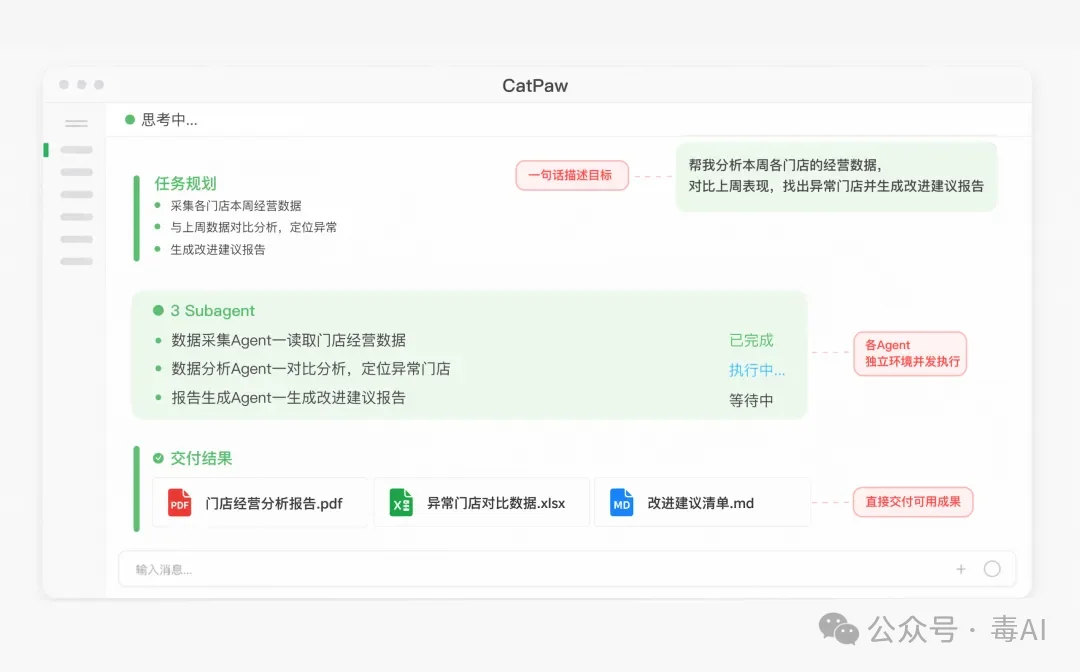Screen dimensions: 1080x672
Task: Click 与上周数据对比分析,定位异常 item
Action: pos(253,227)
